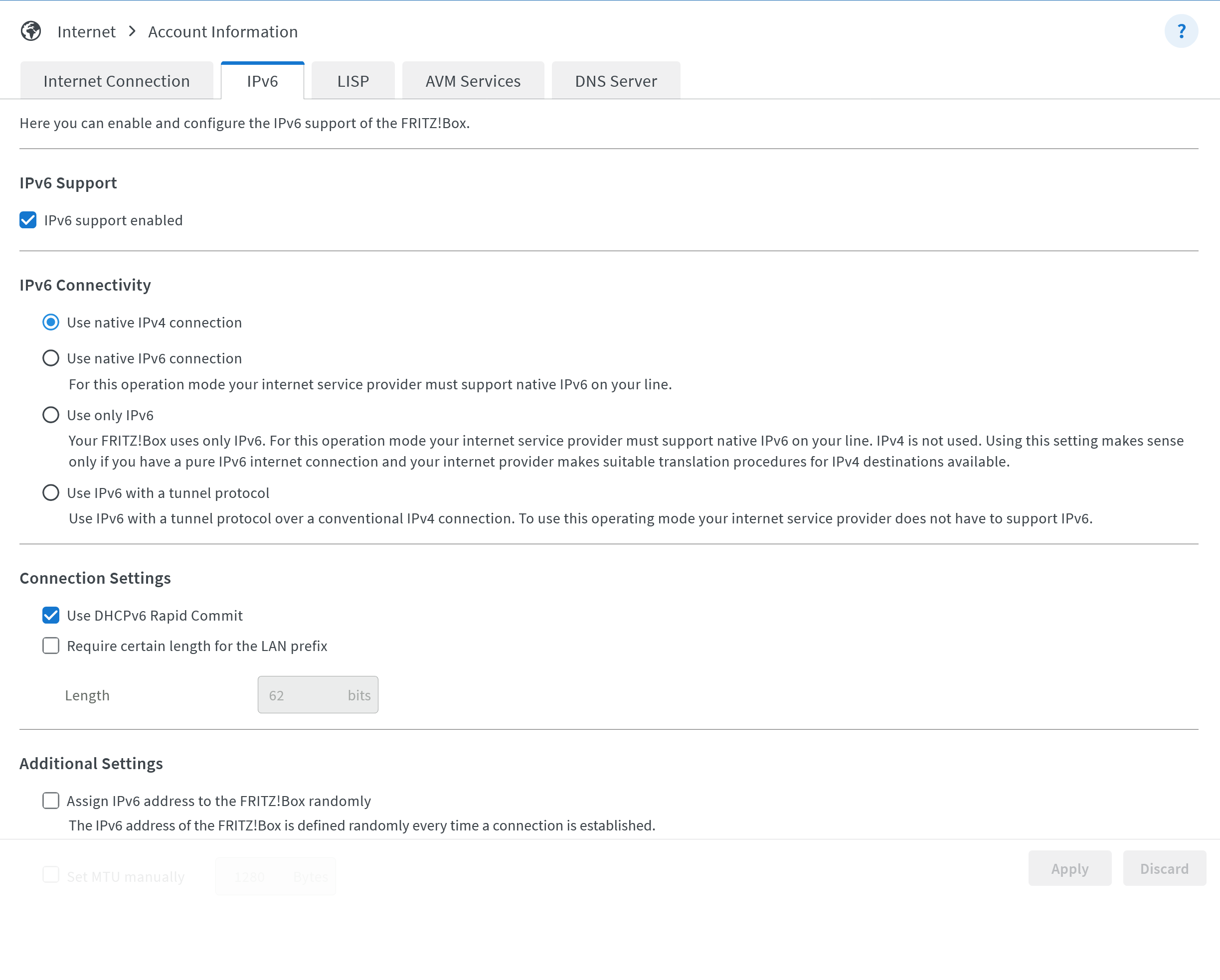Enable Require certain length for LAN prefix
The width and height of the screenshot is (1220, 980).
pyautogui.click(x=51, y=646)
